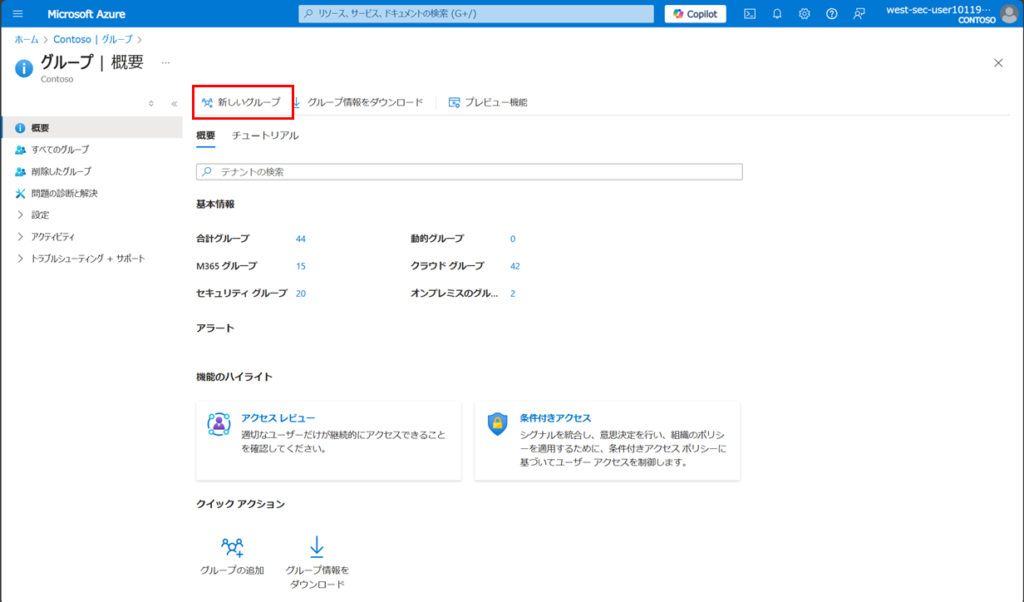The width and height of the screenshot is (1024, 602).
Task: Select 概要 in the left menu
Action: click(x=92, y=128)
